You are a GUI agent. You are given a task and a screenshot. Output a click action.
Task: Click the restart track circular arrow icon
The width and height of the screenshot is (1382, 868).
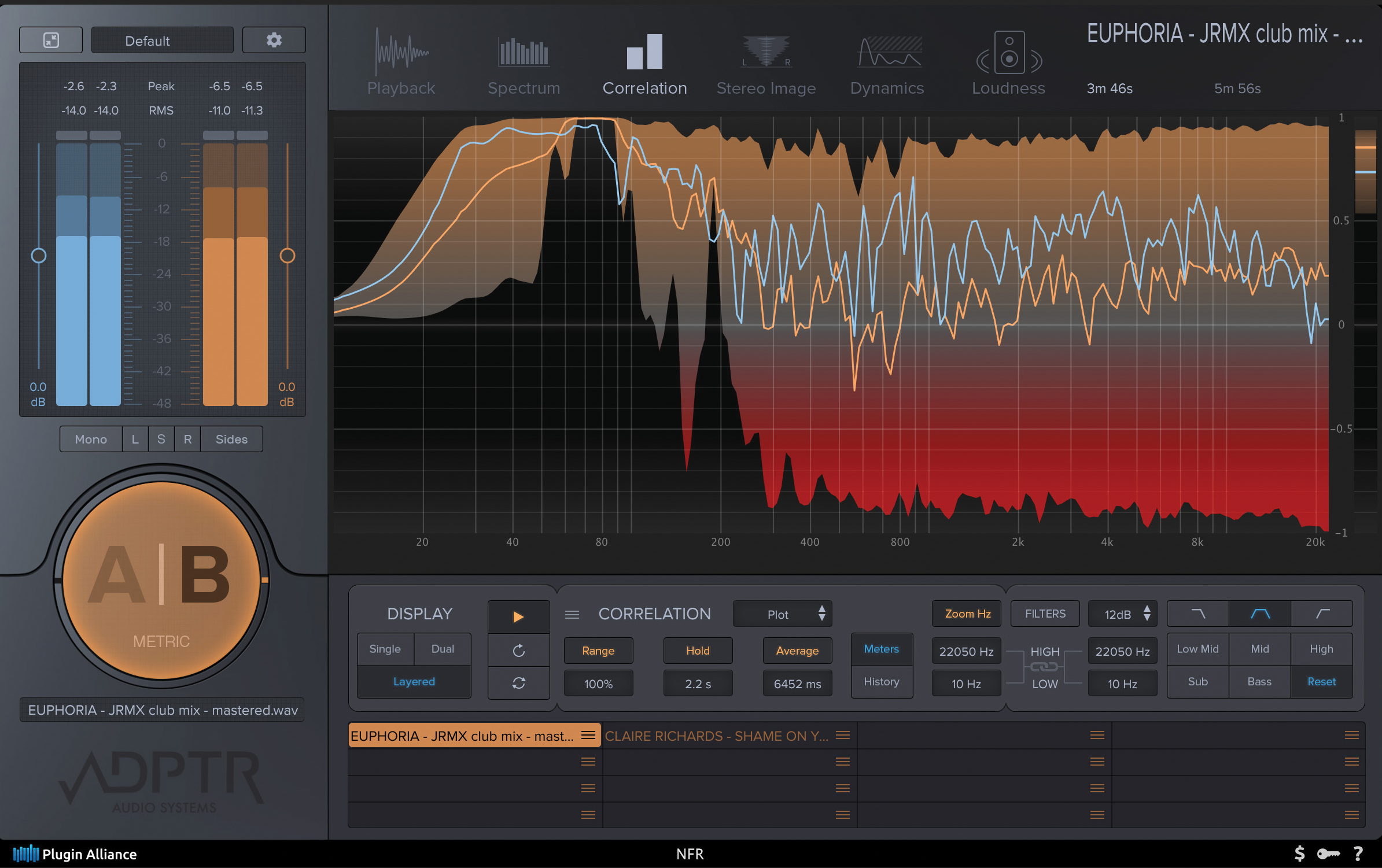coord(518,651)
